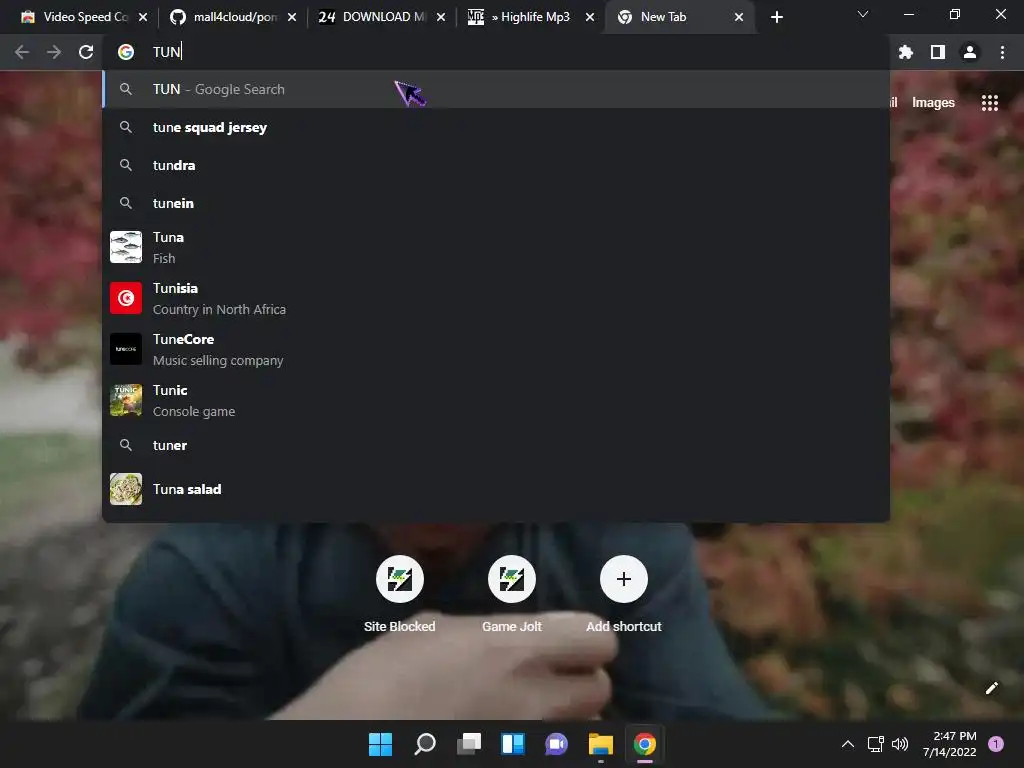Close the Highlife Mp3 tab

[x=590, y=17]
